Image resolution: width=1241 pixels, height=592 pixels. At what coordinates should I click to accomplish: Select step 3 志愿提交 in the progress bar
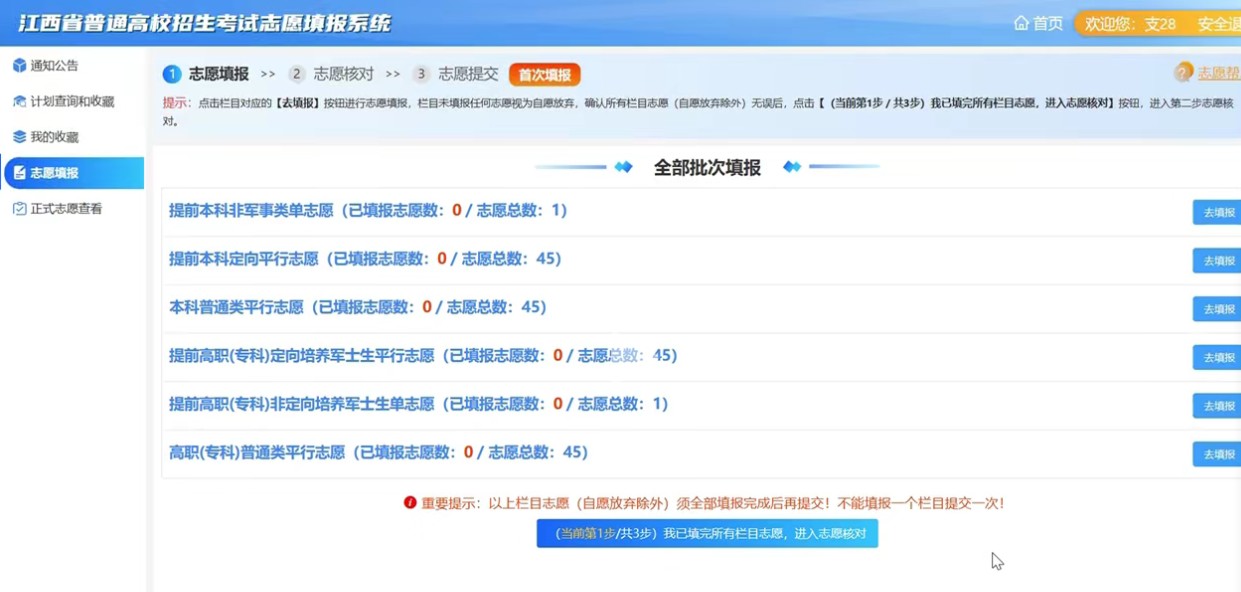(x=456, y=74)
